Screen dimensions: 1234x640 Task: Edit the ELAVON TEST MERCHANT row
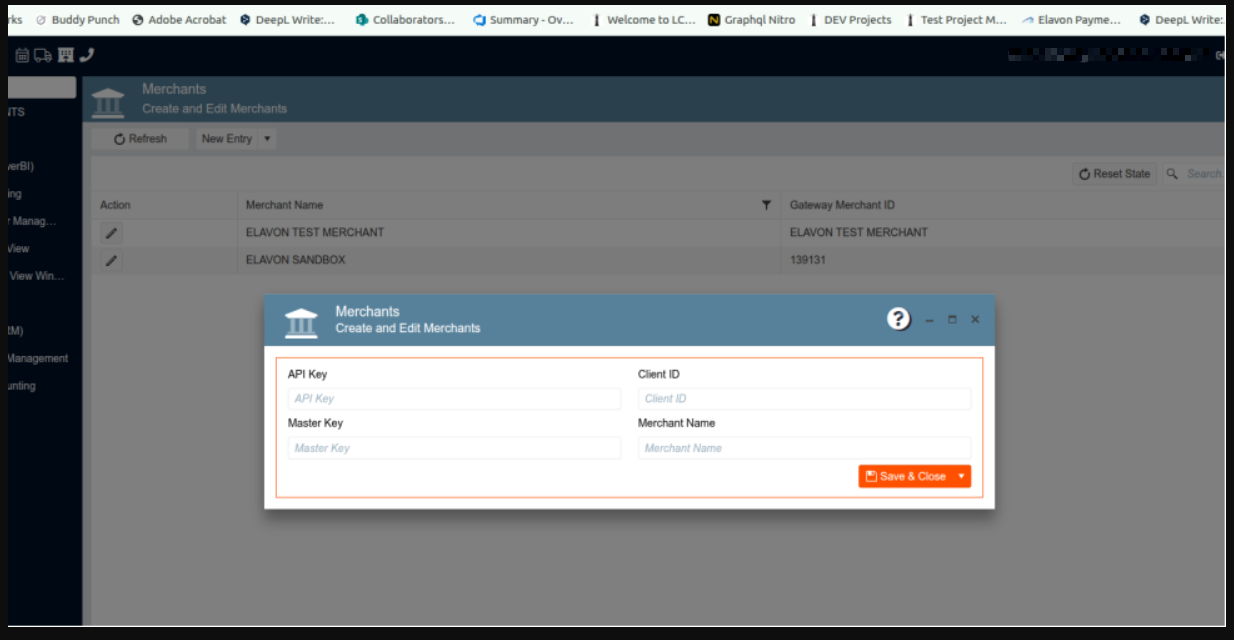tap(112, 233)
